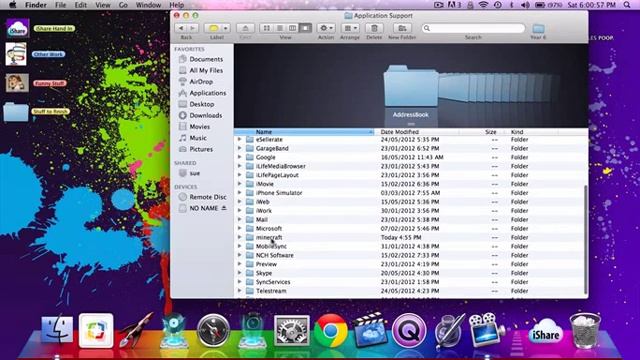Select Pictures in the sidebar

202,149
